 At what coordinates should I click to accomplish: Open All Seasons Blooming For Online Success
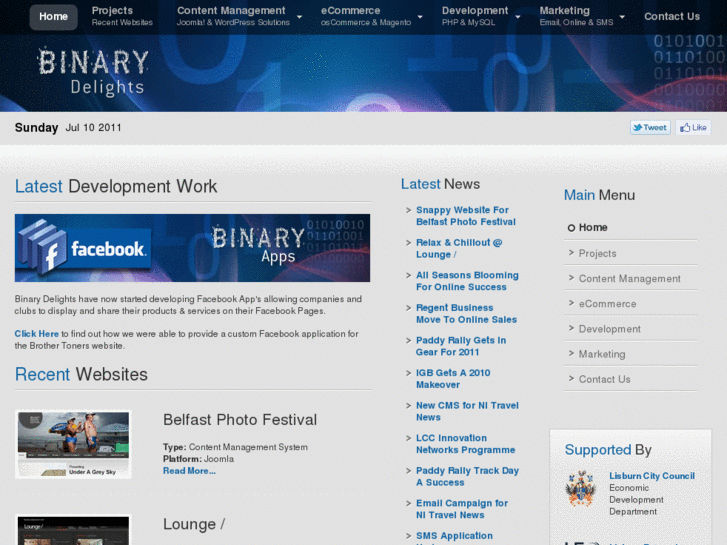(467, 281)
